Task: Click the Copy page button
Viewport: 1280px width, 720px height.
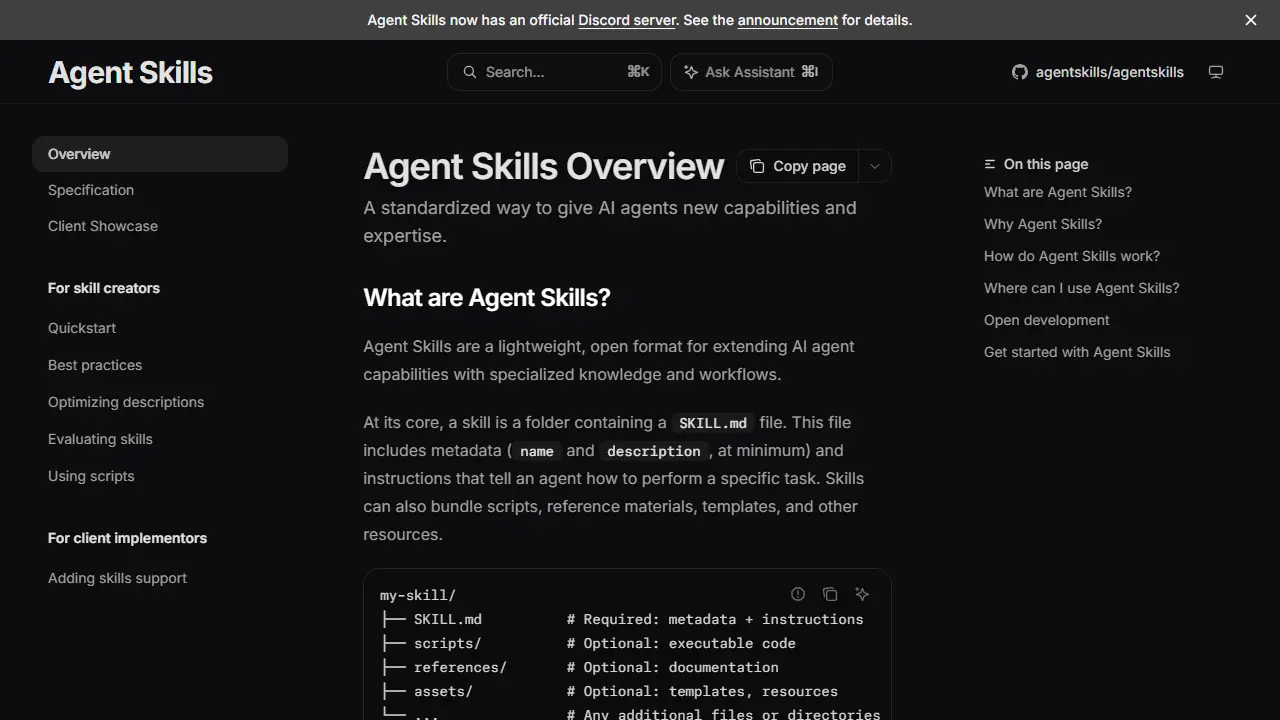Action: pyautogui.click(x=797, y=166)
